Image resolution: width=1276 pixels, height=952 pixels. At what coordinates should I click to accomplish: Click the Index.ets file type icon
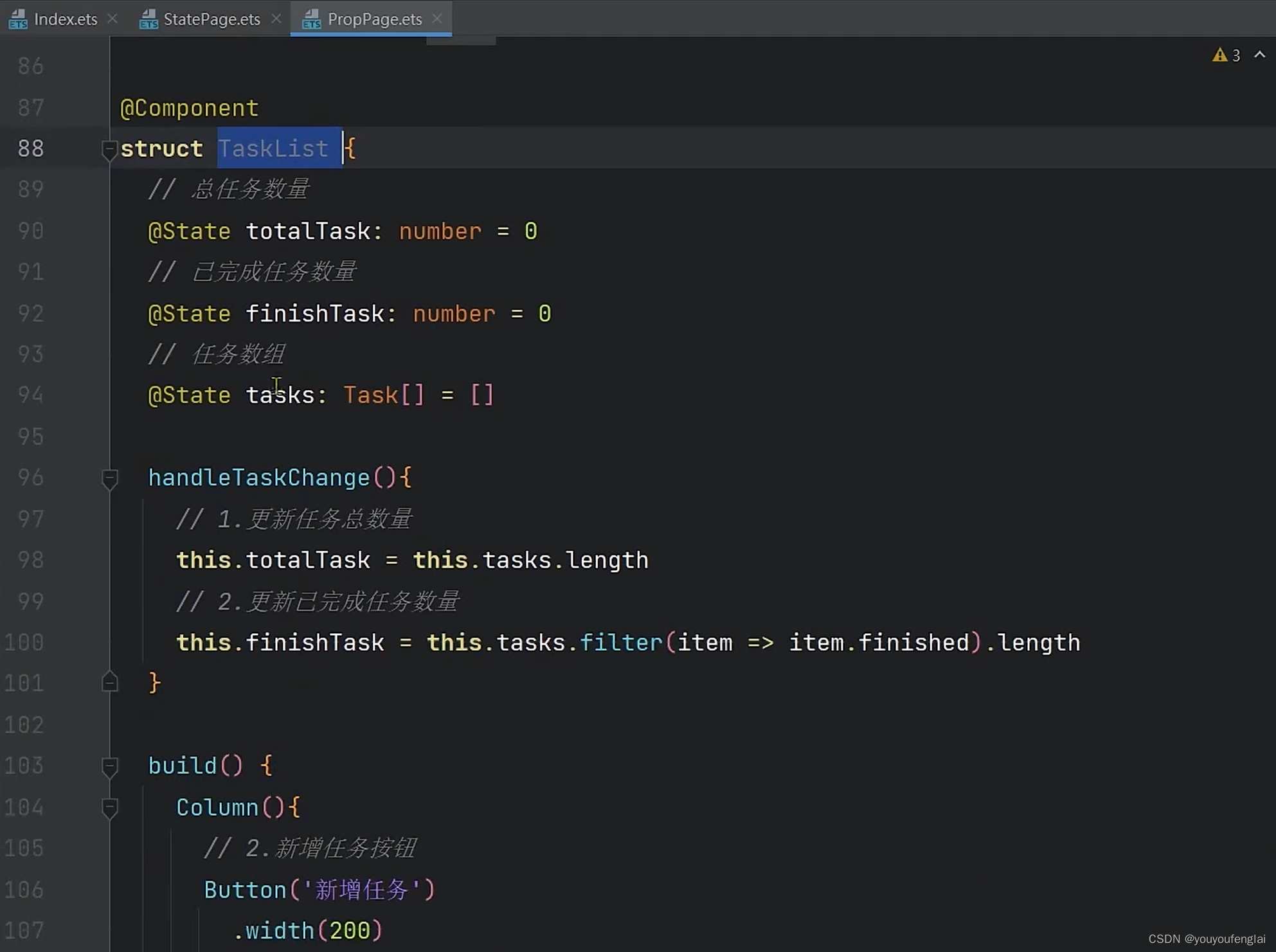[18, 19]
